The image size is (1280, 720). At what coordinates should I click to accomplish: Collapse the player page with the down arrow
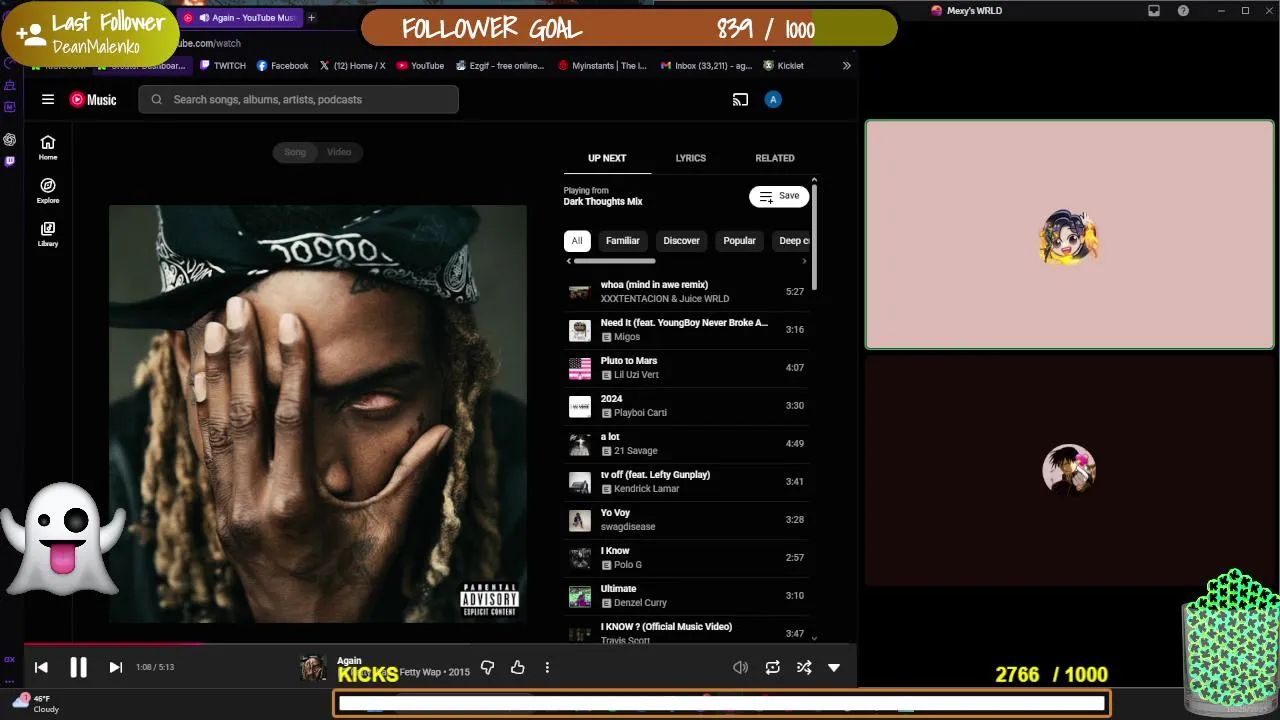[834, 667]
